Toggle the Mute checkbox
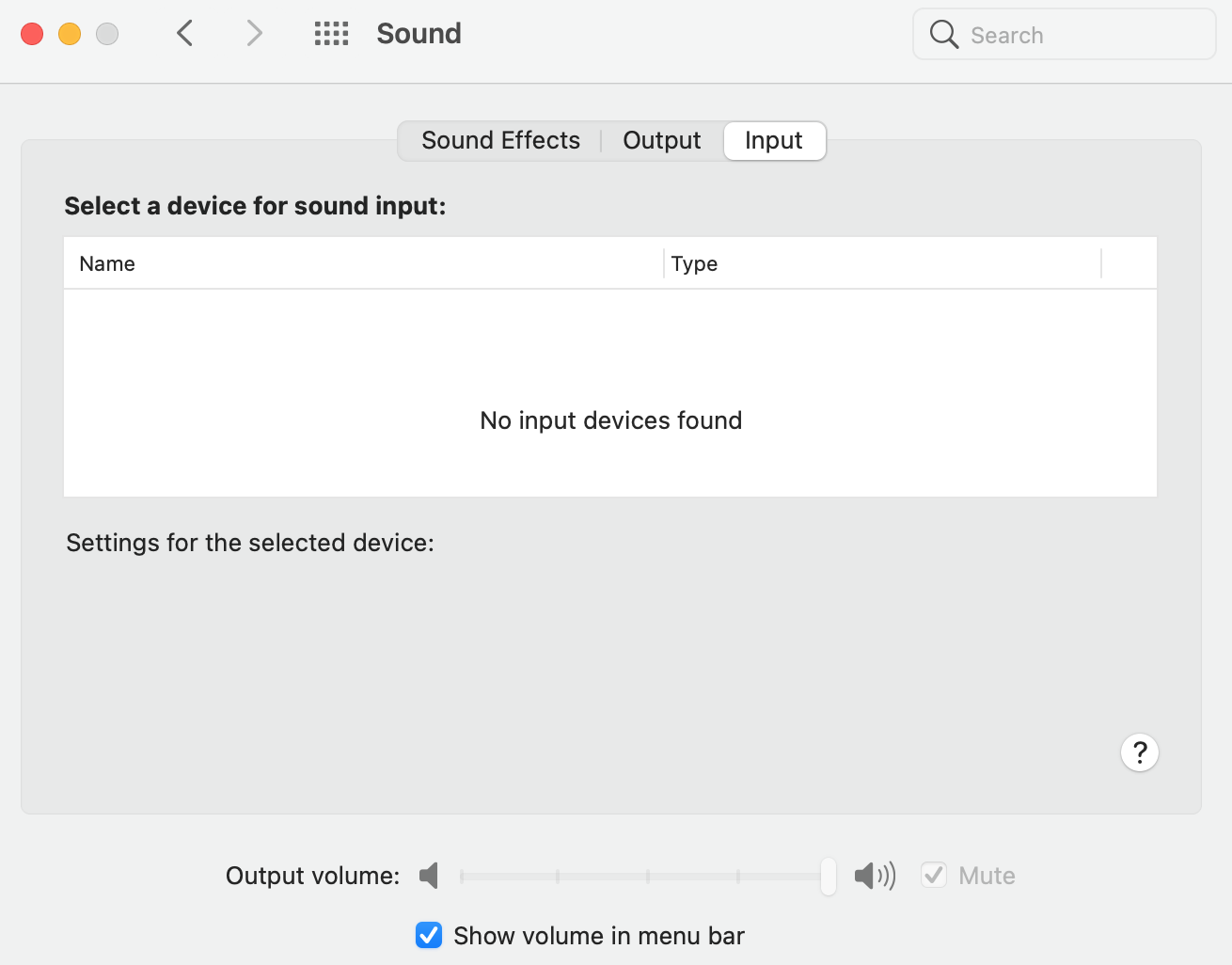The width and height of the screenshot is (1232, 965). tap(933, 876)
